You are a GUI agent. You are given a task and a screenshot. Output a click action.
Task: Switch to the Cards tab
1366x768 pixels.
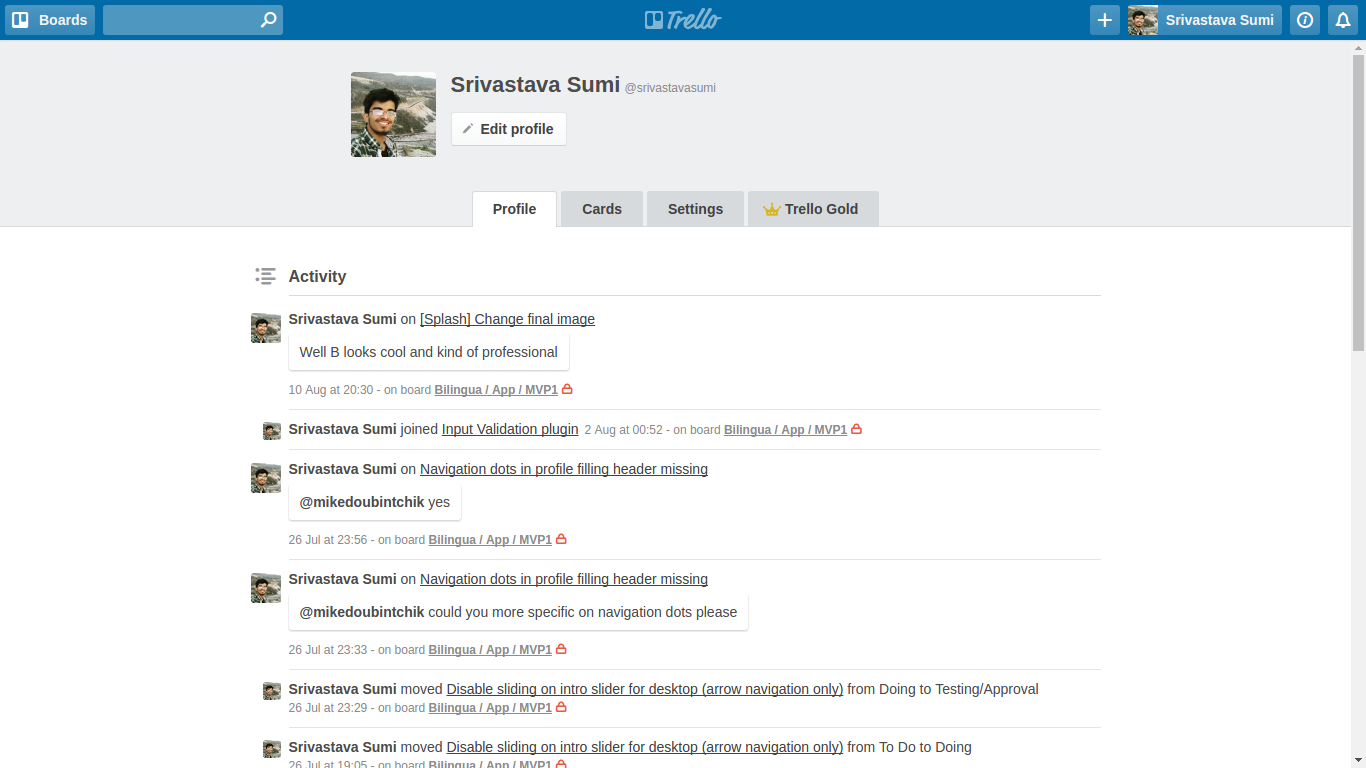(602, 209)
